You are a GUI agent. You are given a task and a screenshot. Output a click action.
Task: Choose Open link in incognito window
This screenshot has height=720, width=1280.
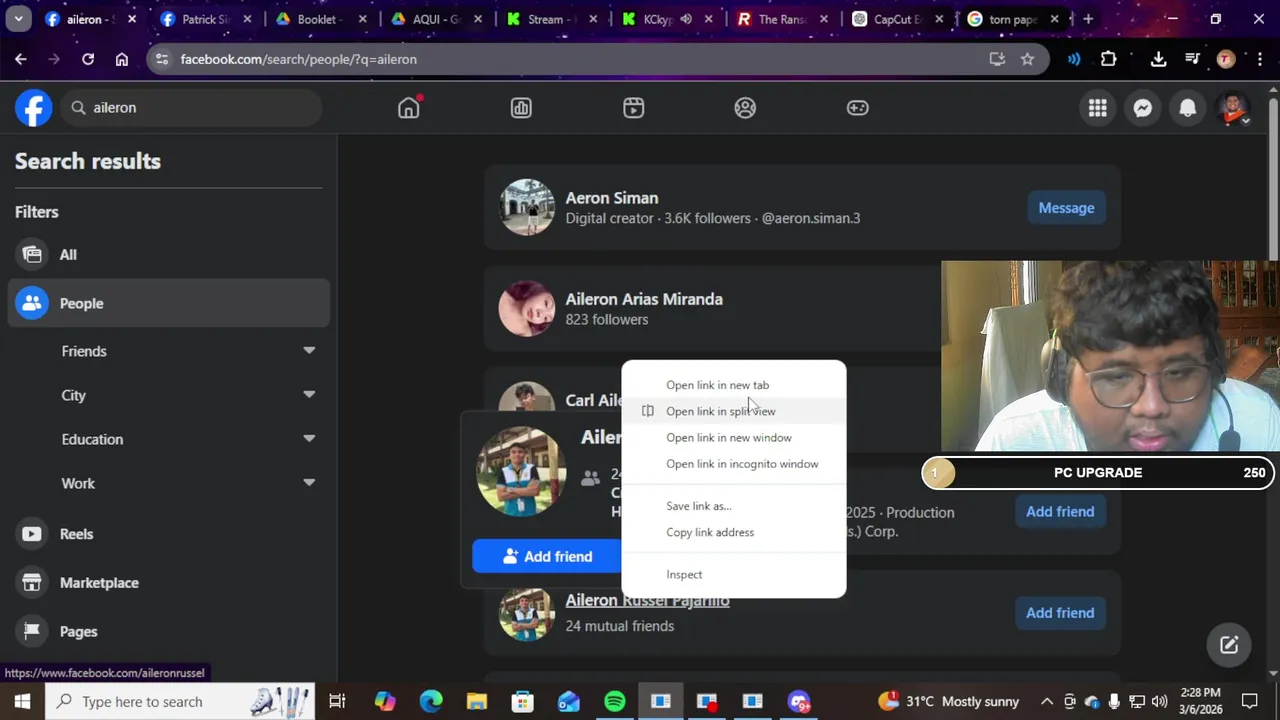pos(733,464)
